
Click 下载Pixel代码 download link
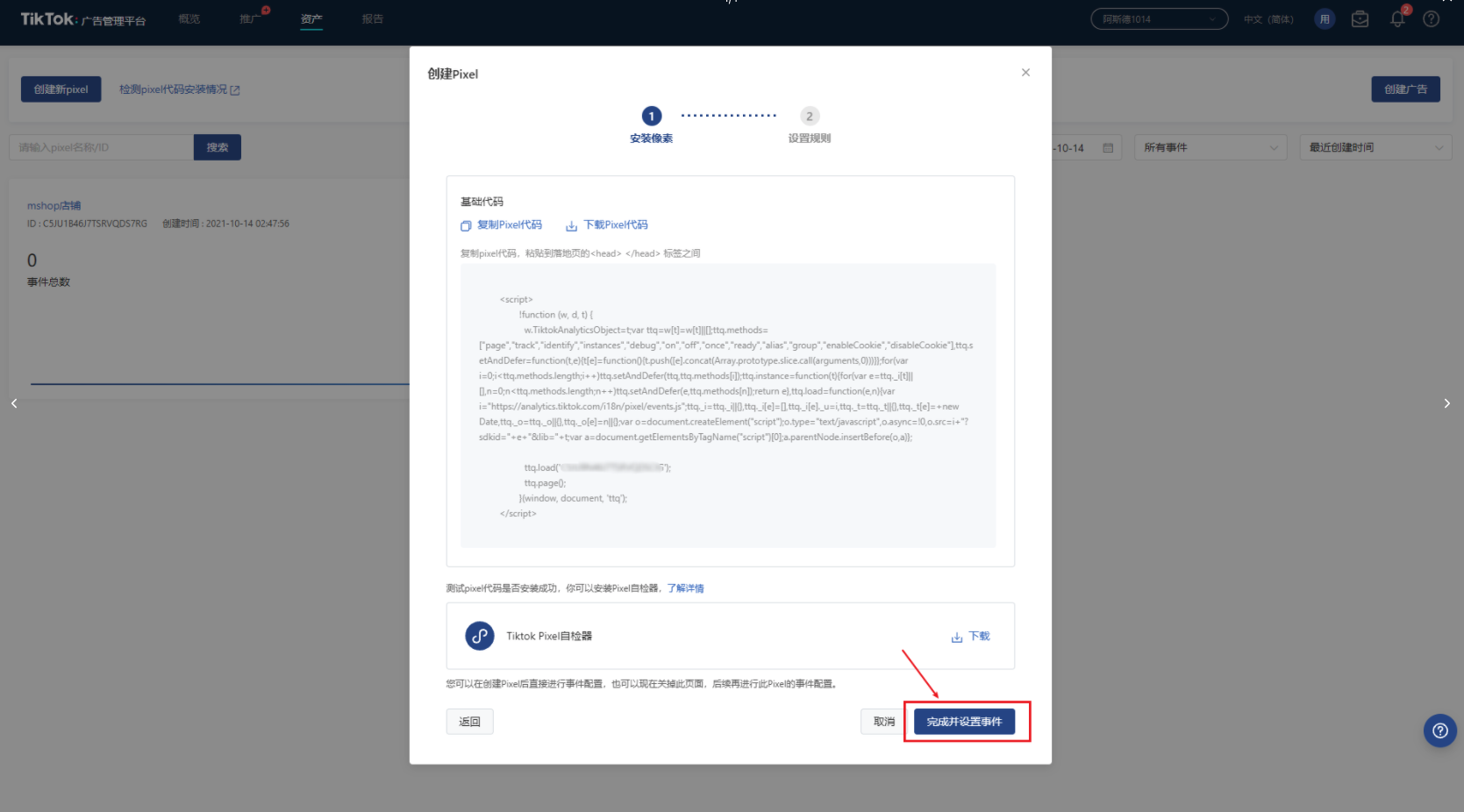(607, 225)
